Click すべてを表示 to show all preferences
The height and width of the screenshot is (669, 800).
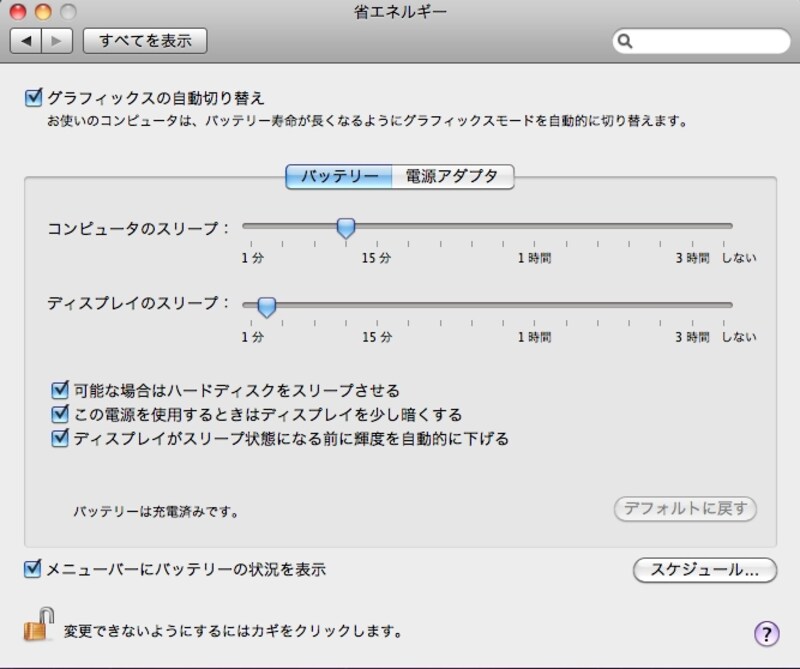point(145,41)
